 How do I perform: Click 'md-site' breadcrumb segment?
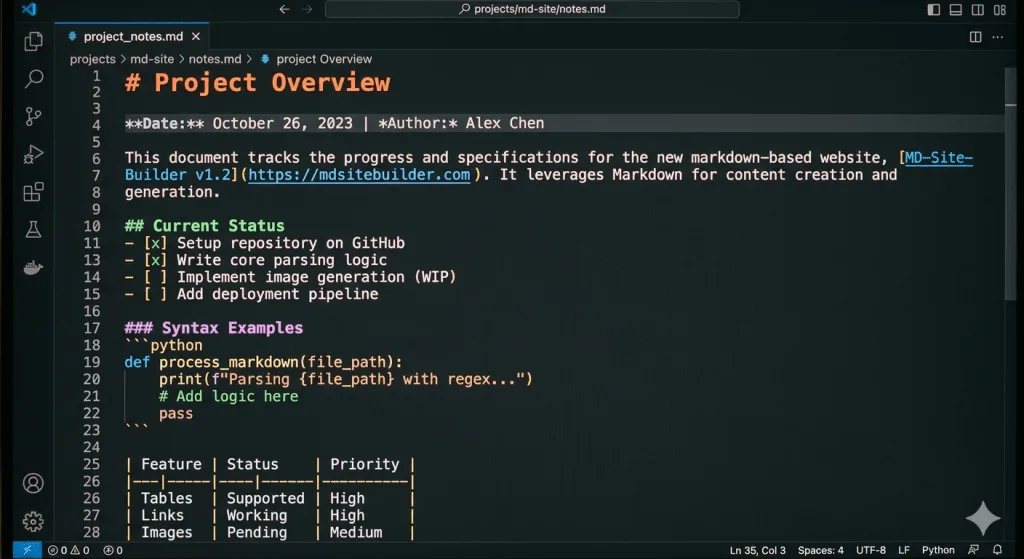tap(152, 59)
